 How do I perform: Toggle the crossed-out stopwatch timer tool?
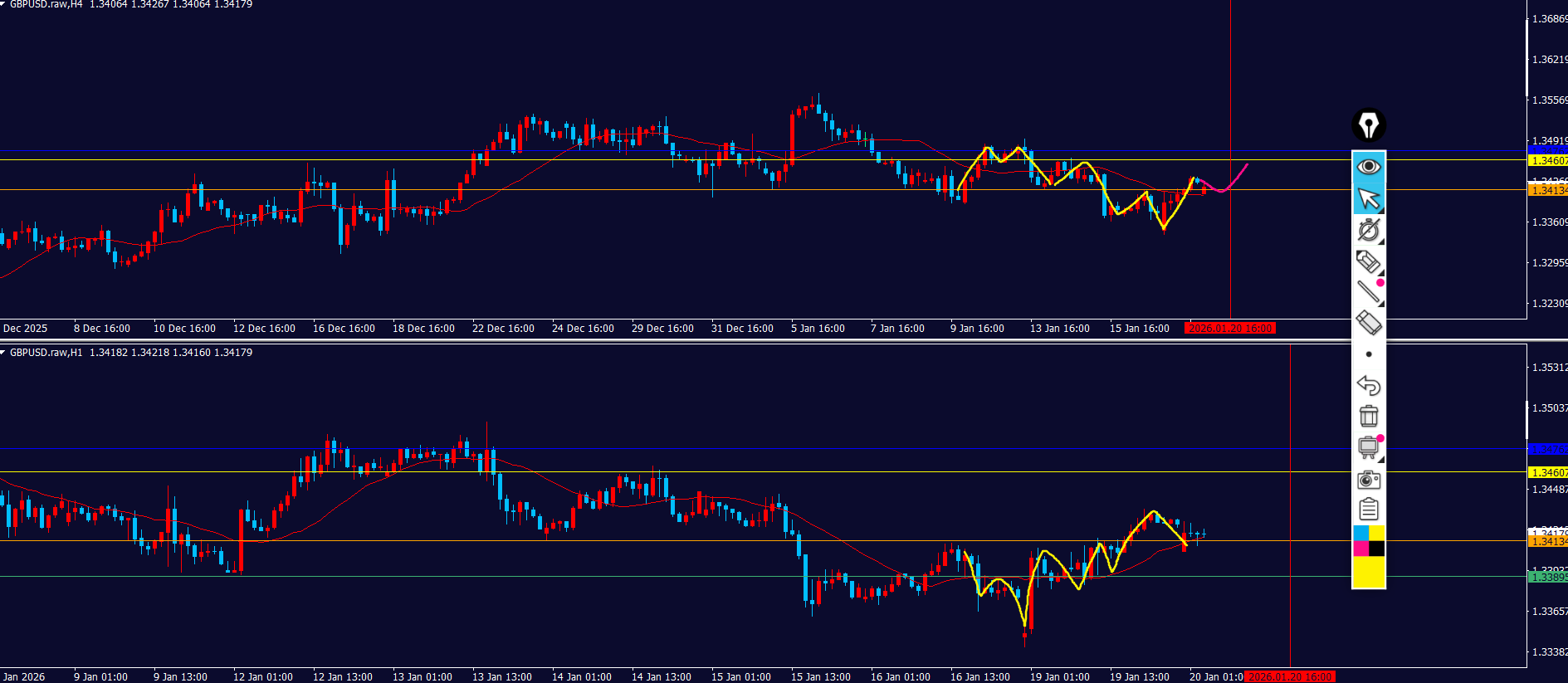click(1368, 230)
